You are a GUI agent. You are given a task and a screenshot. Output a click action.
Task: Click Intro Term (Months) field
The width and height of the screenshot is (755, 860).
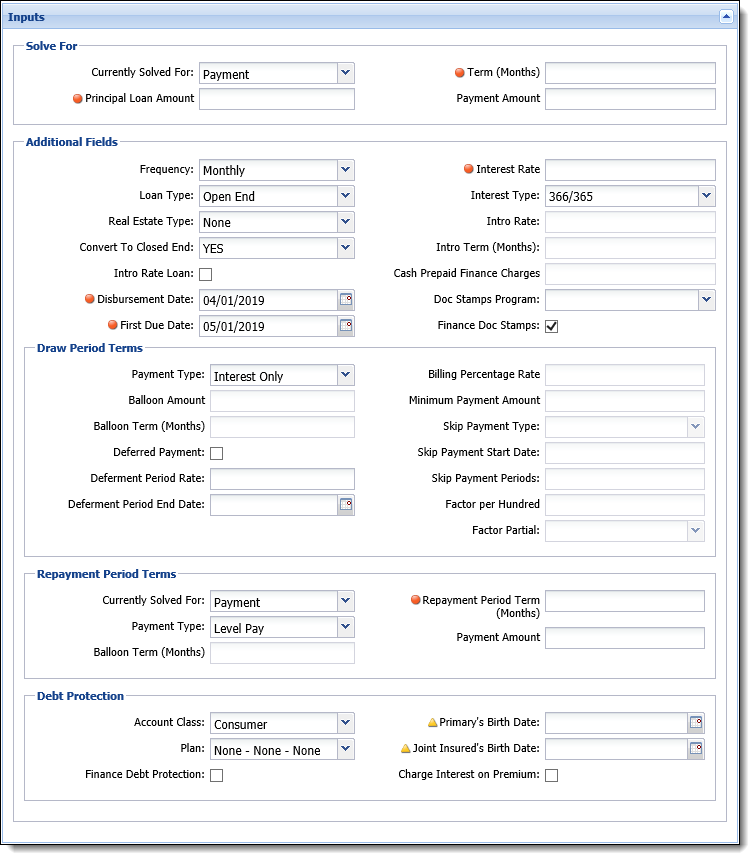(x=630, y=248)
